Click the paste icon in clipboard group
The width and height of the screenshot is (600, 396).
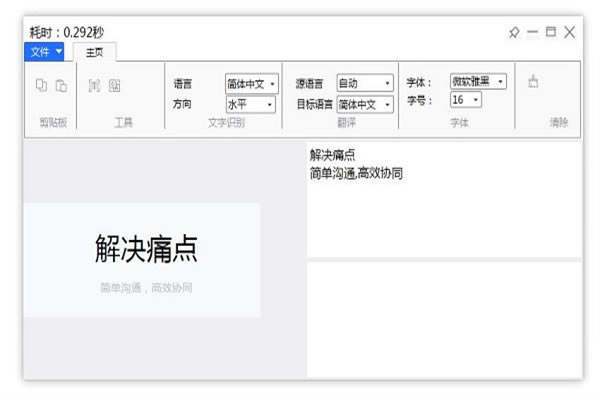click(x=61, y=85)
